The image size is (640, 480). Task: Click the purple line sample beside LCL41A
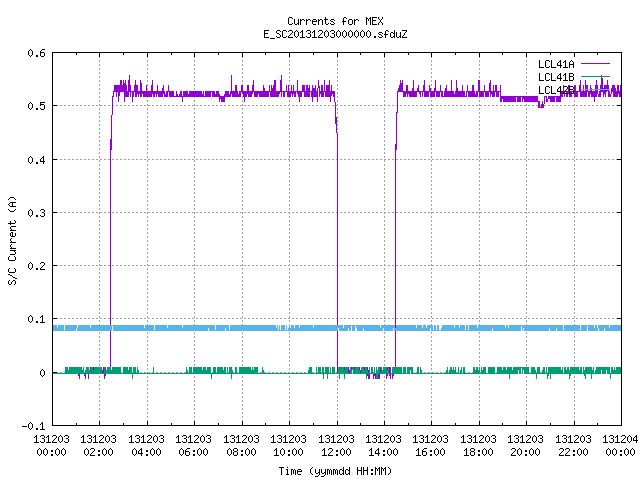pos(595,64)
